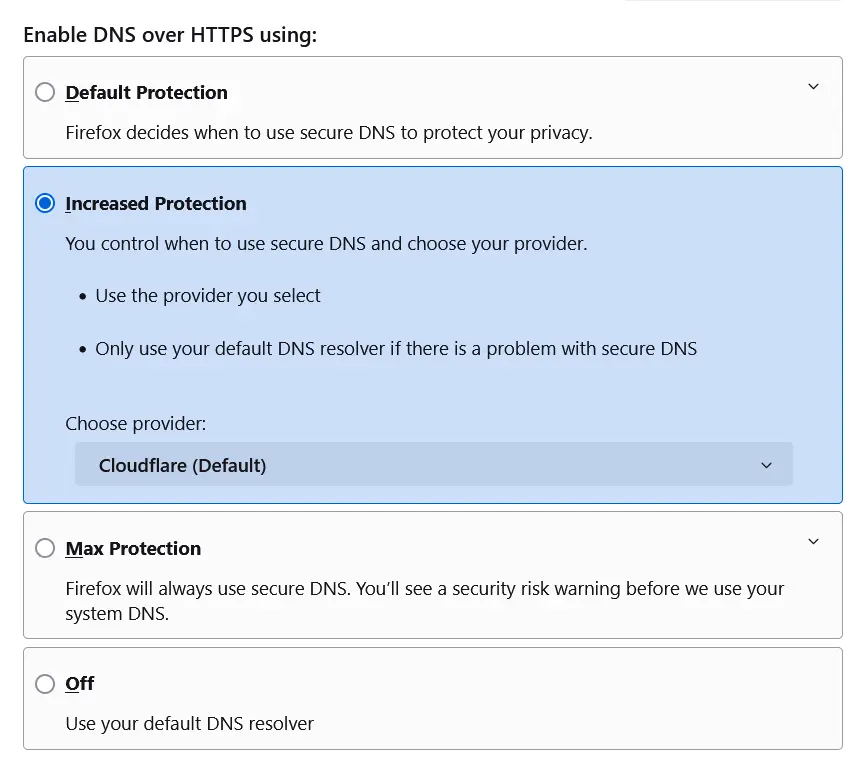Expand the Max Protection chevron
857x783 pixels.
pyautogui.click(x=813, y=542)
